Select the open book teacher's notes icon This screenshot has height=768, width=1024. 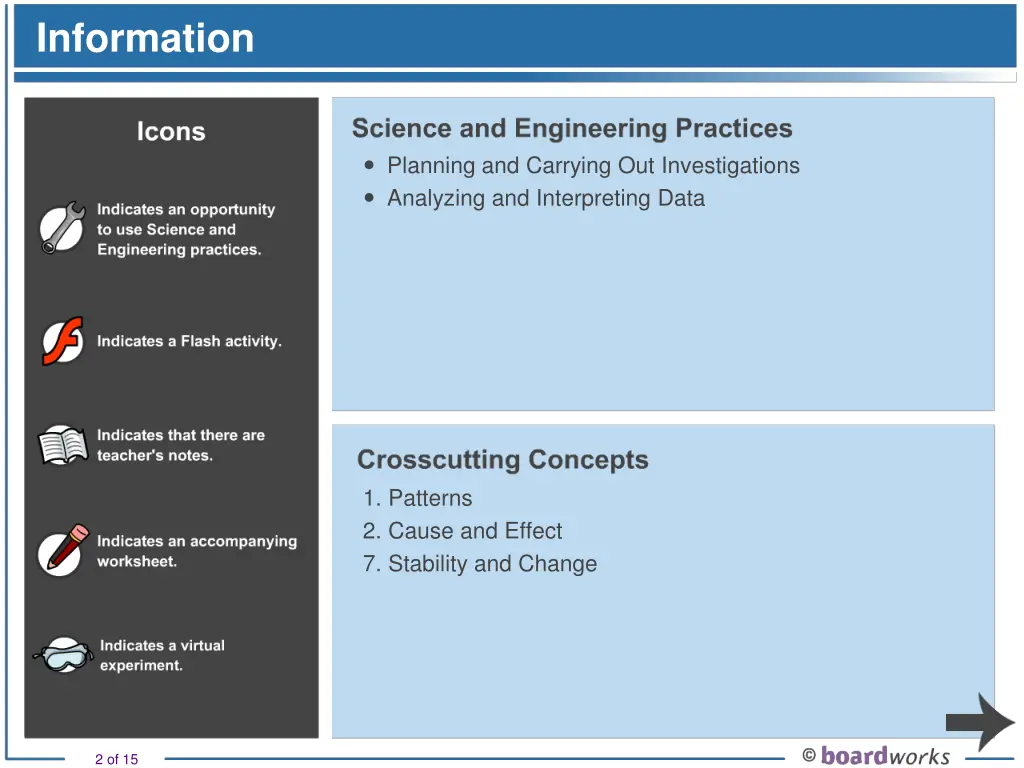63,445
